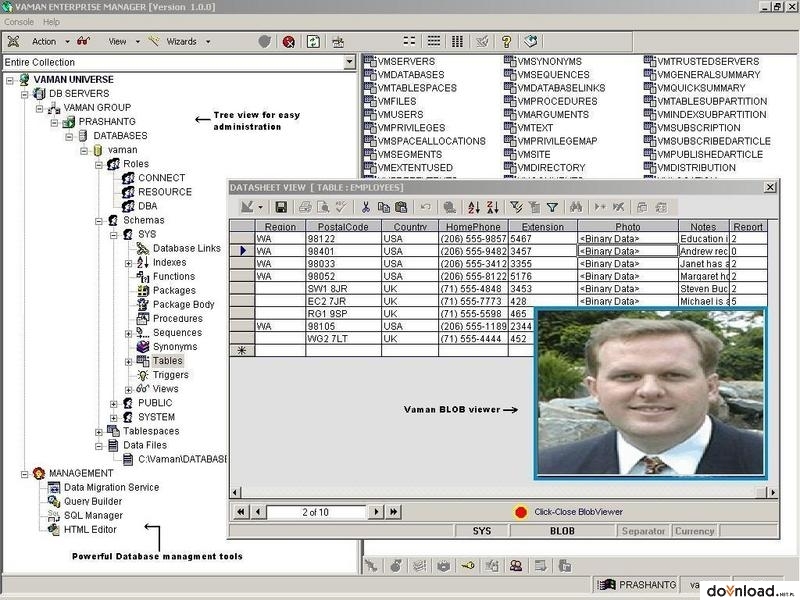800x600 pixels.
Task: Select the Separator status panel
Action: coord(643,531)
